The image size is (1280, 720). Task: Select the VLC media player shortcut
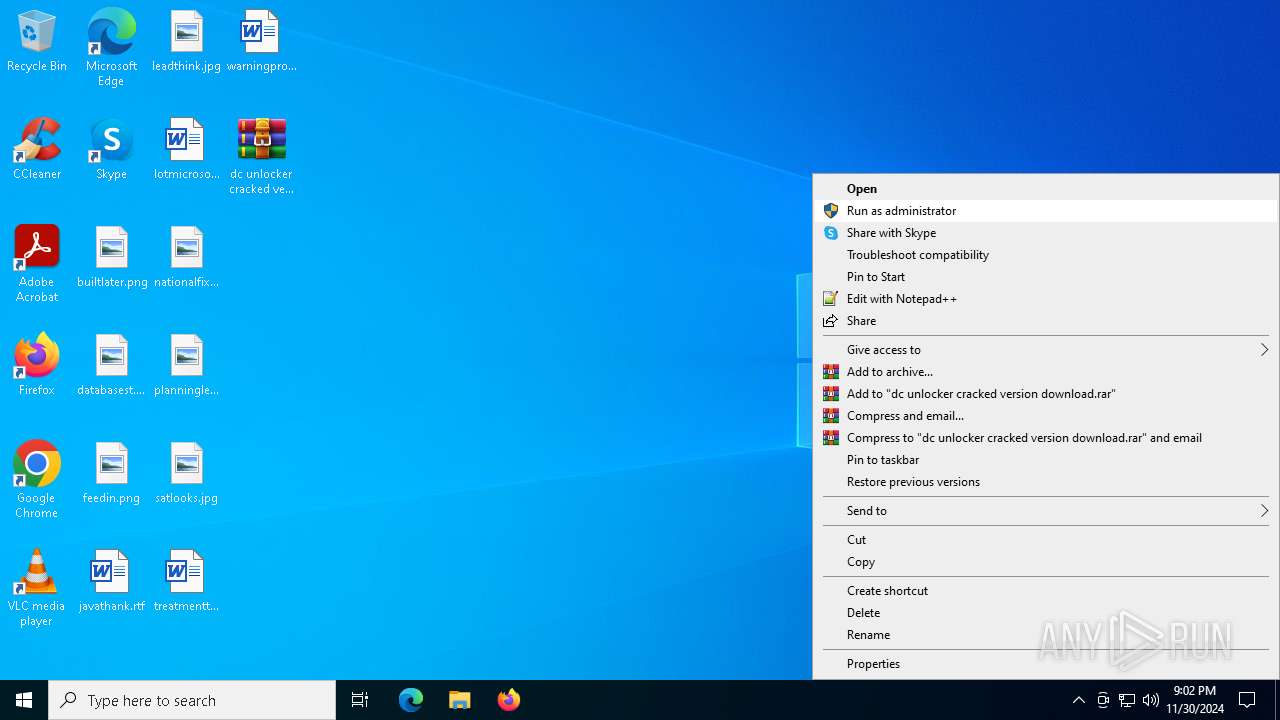point(37,589)
